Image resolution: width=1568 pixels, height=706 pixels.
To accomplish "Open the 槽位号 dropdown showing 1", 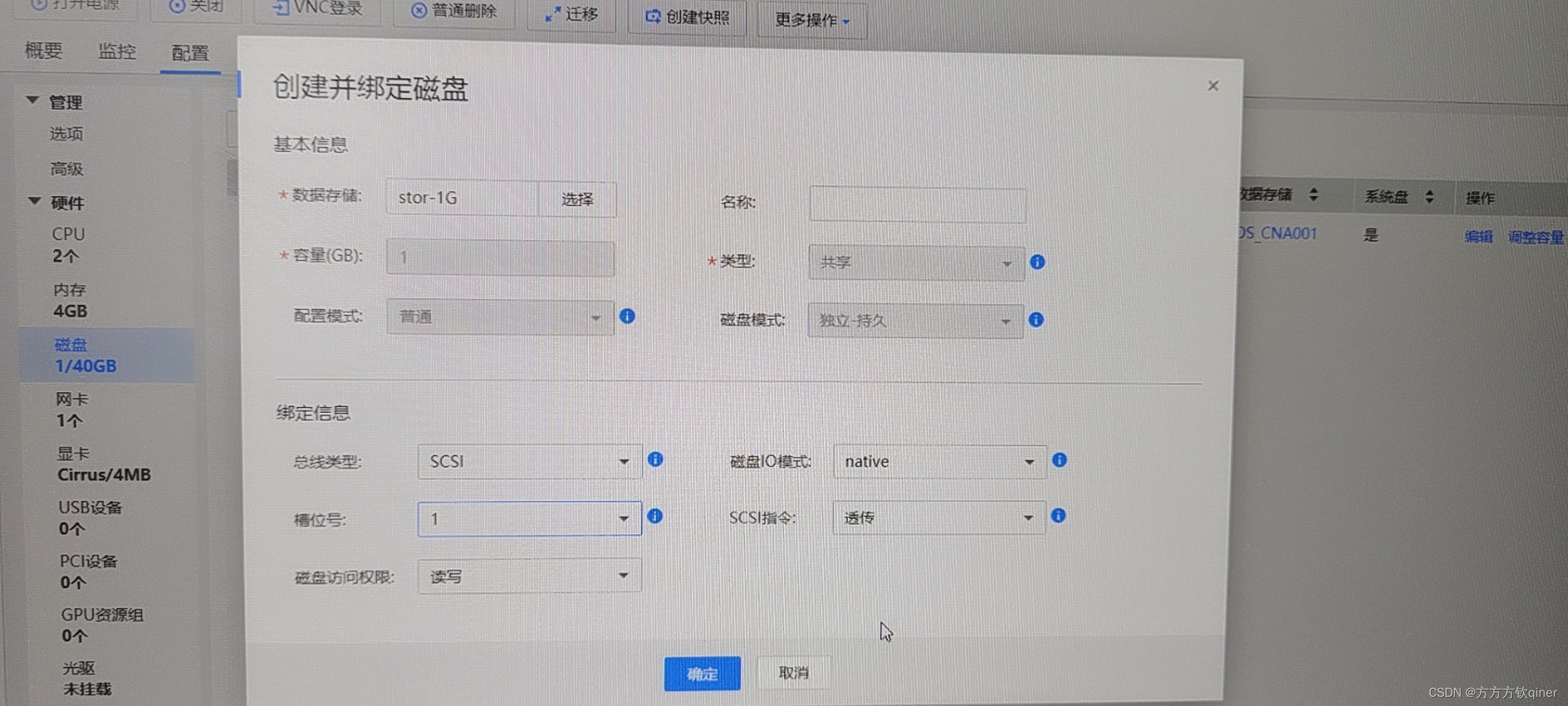I will pos(530,519).
